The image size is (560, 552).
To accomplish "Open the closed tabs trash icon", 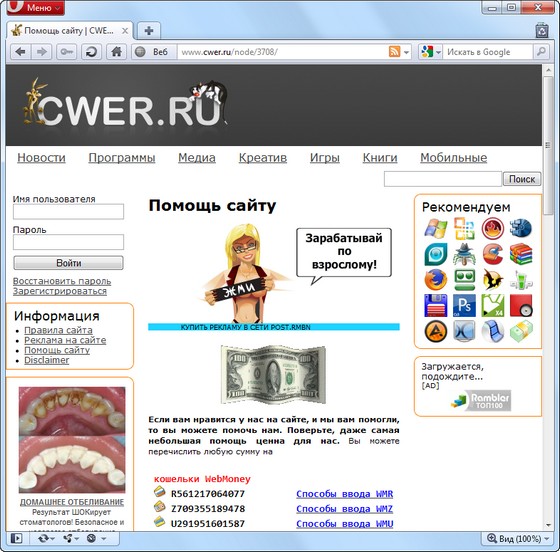I will click(x=542, y=30).
